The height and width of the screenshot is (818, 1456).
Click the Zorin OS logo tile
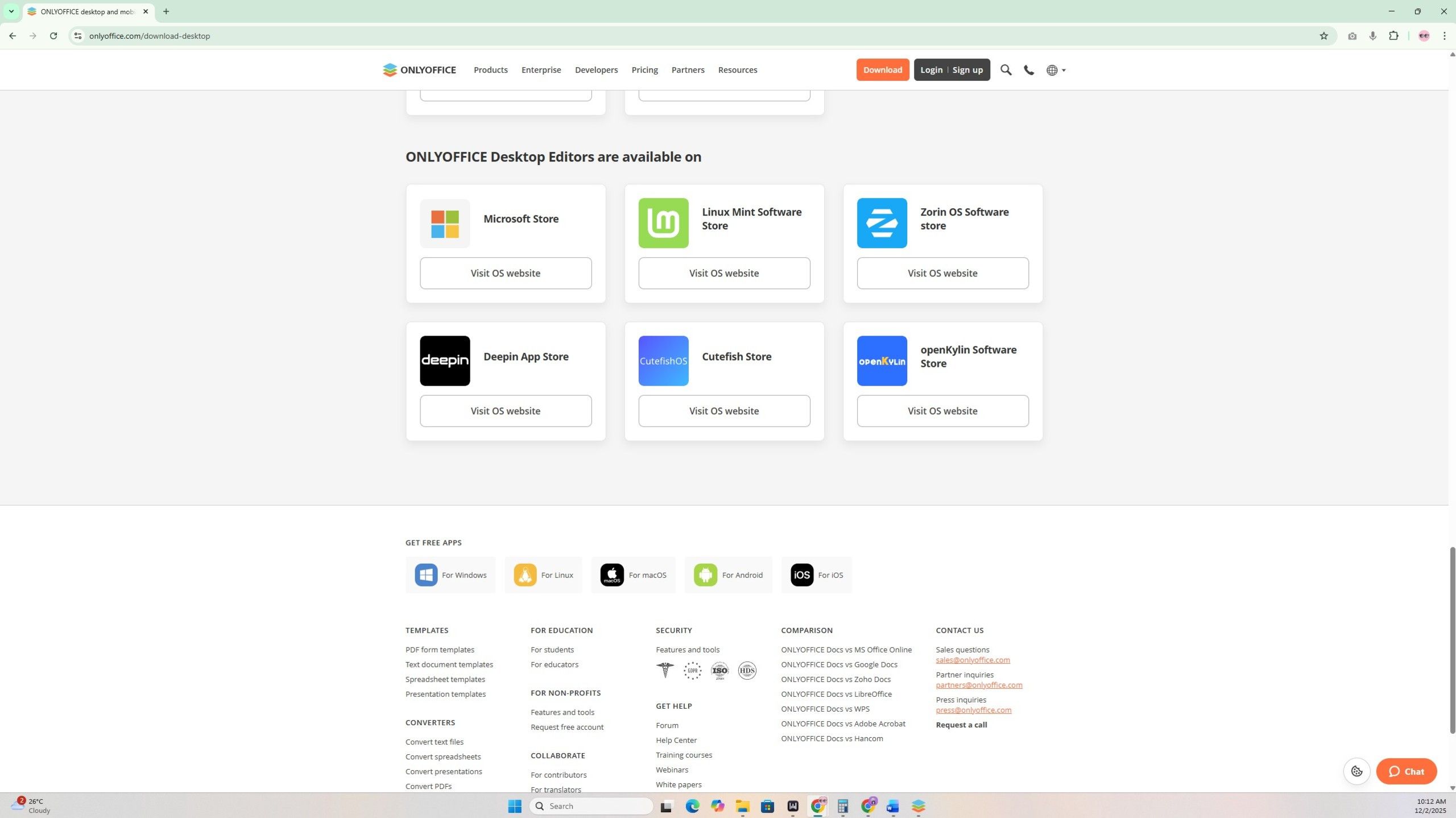(x=882, y=223)
